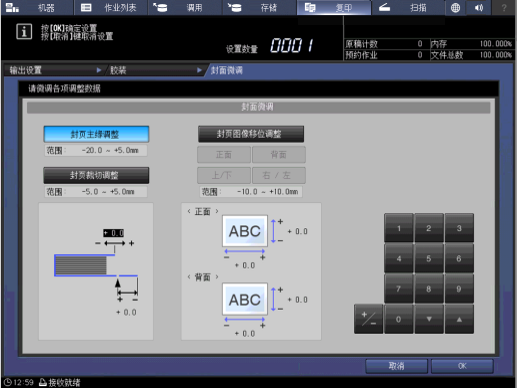The image size is (517, 388).
Task: Tap keypad digit 3
Action: (x=459, y=228)
